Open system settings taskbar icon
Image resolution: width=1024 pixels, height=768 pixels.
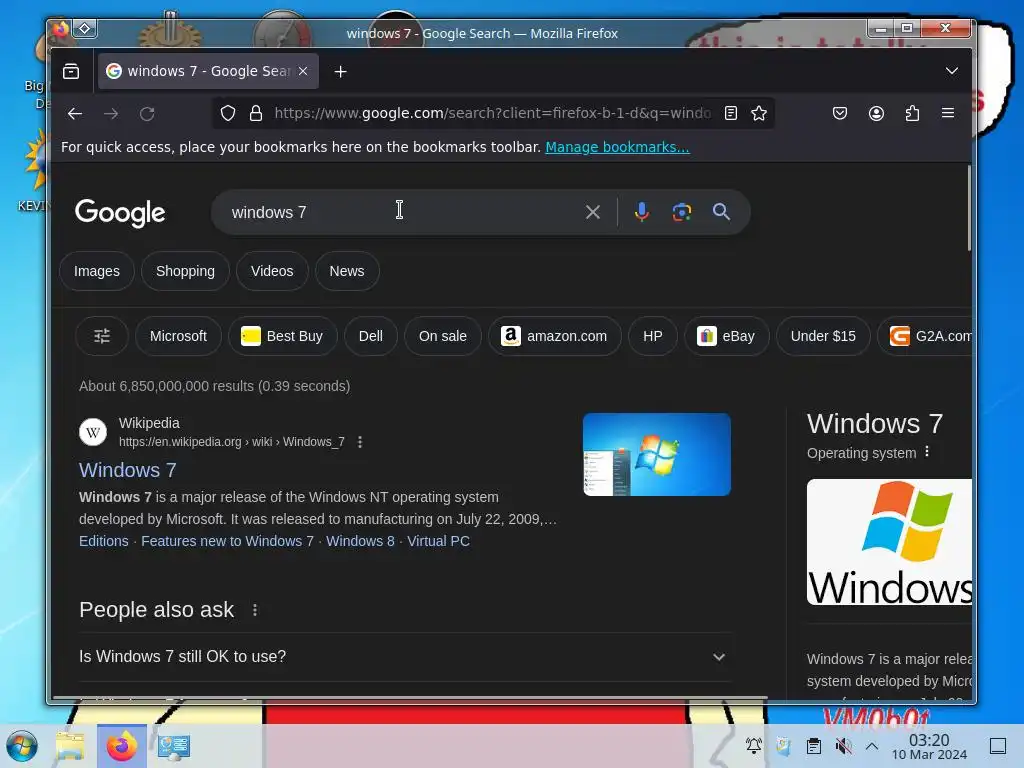coord(174,746)
